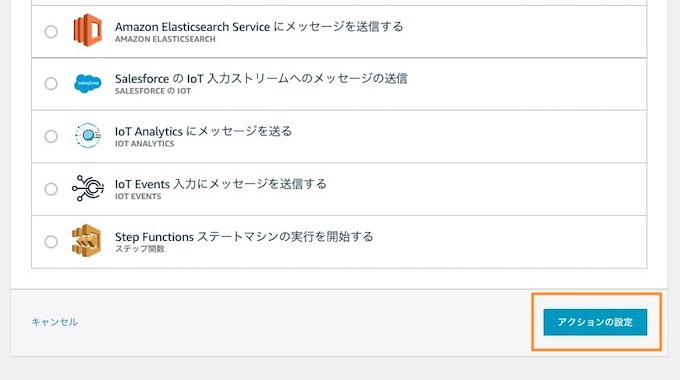The height and width of the screenshot is (380, 680).
Task: Click the Amazon Elasticsearch Service にメッセージを送信する title
Action: (x=259, y=26)
